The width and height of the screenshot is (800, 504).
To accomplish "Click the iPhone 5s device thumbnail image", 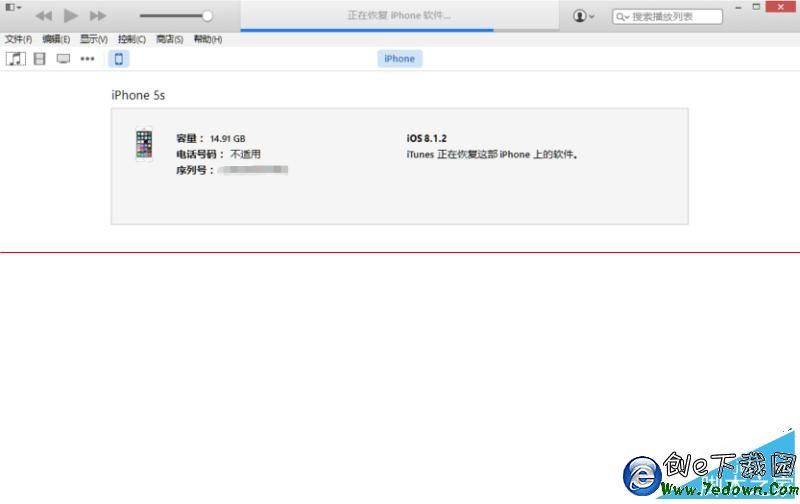I will pos(144,144).
